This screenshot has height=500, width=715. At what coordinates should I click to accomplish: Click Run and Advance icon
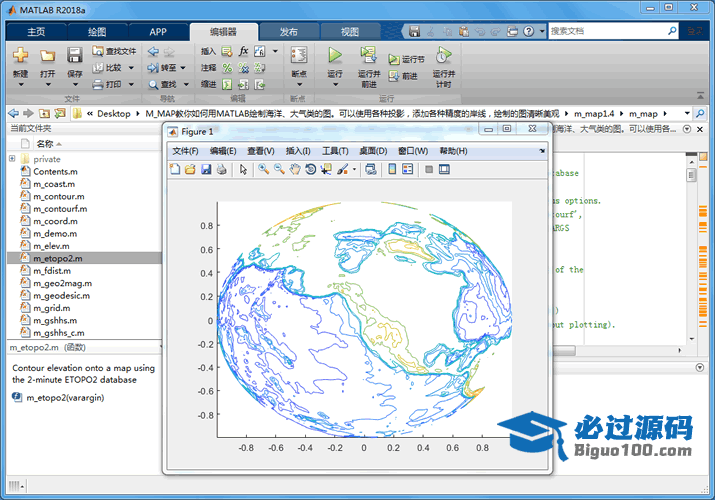point(368,56)
